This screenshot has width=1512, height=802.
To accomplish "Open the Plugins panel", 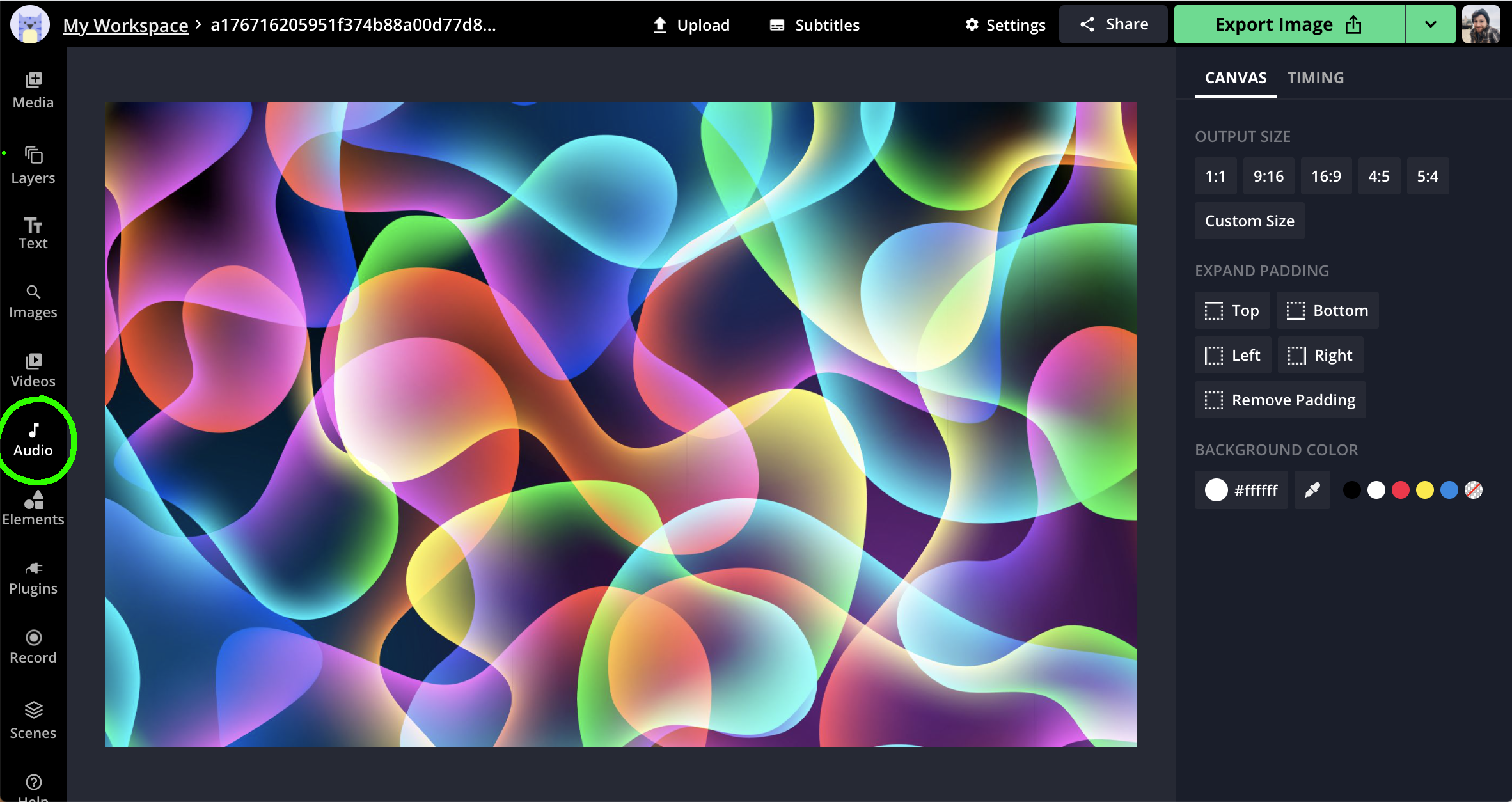I will pyautogui.click(x=33, y=577).
